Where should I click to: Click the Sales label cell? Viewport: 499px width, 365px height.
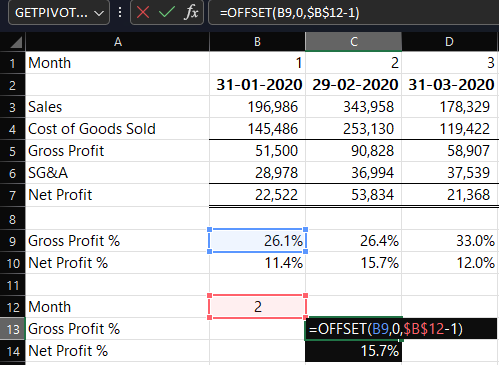(117, 107)
